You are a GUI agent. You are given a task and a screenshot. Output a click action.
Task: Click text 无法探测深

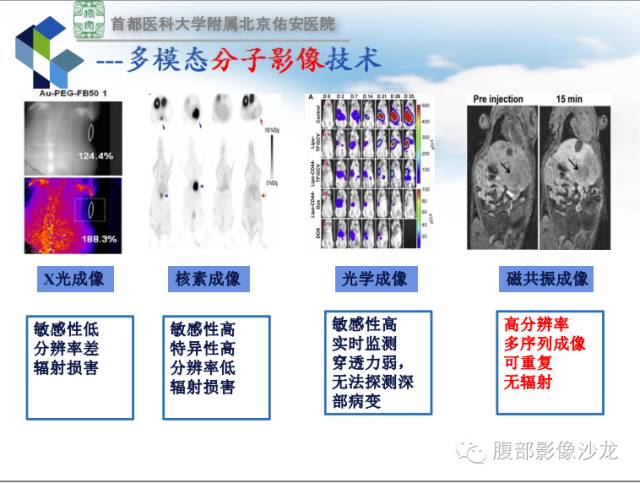373,382
